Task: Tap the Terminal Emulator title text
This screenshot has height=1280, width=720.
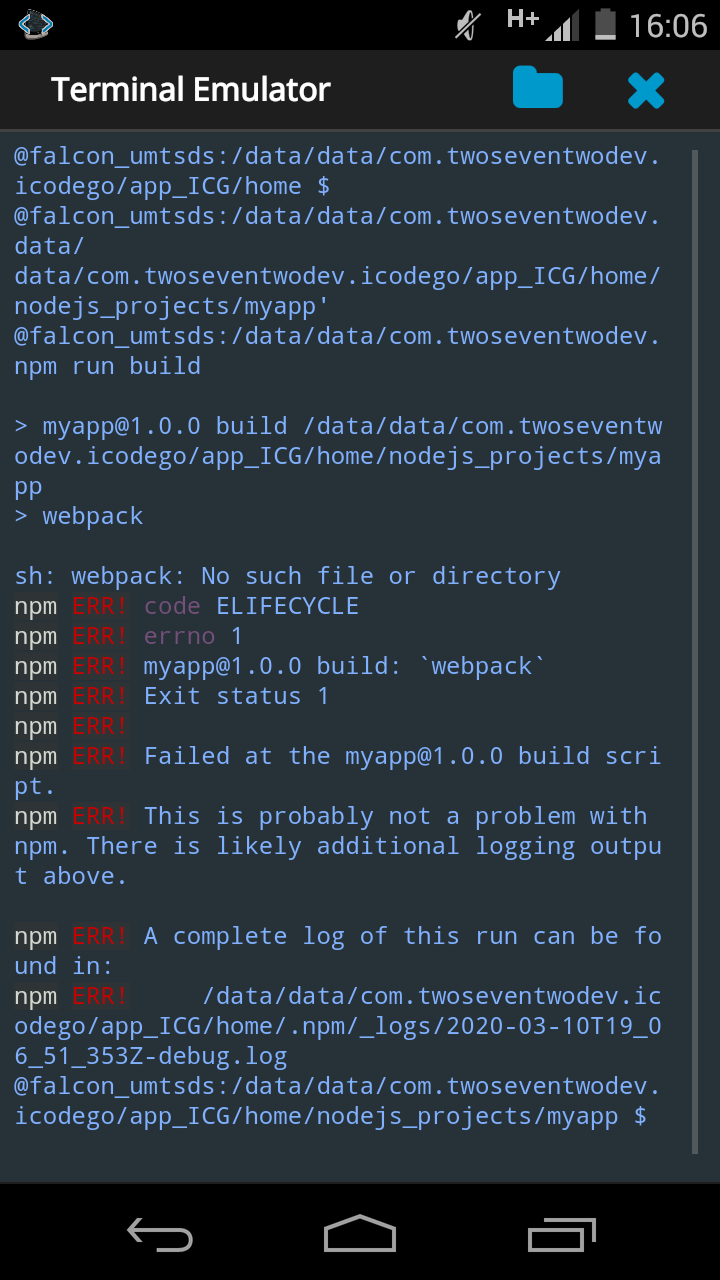Action: point(191,90)
